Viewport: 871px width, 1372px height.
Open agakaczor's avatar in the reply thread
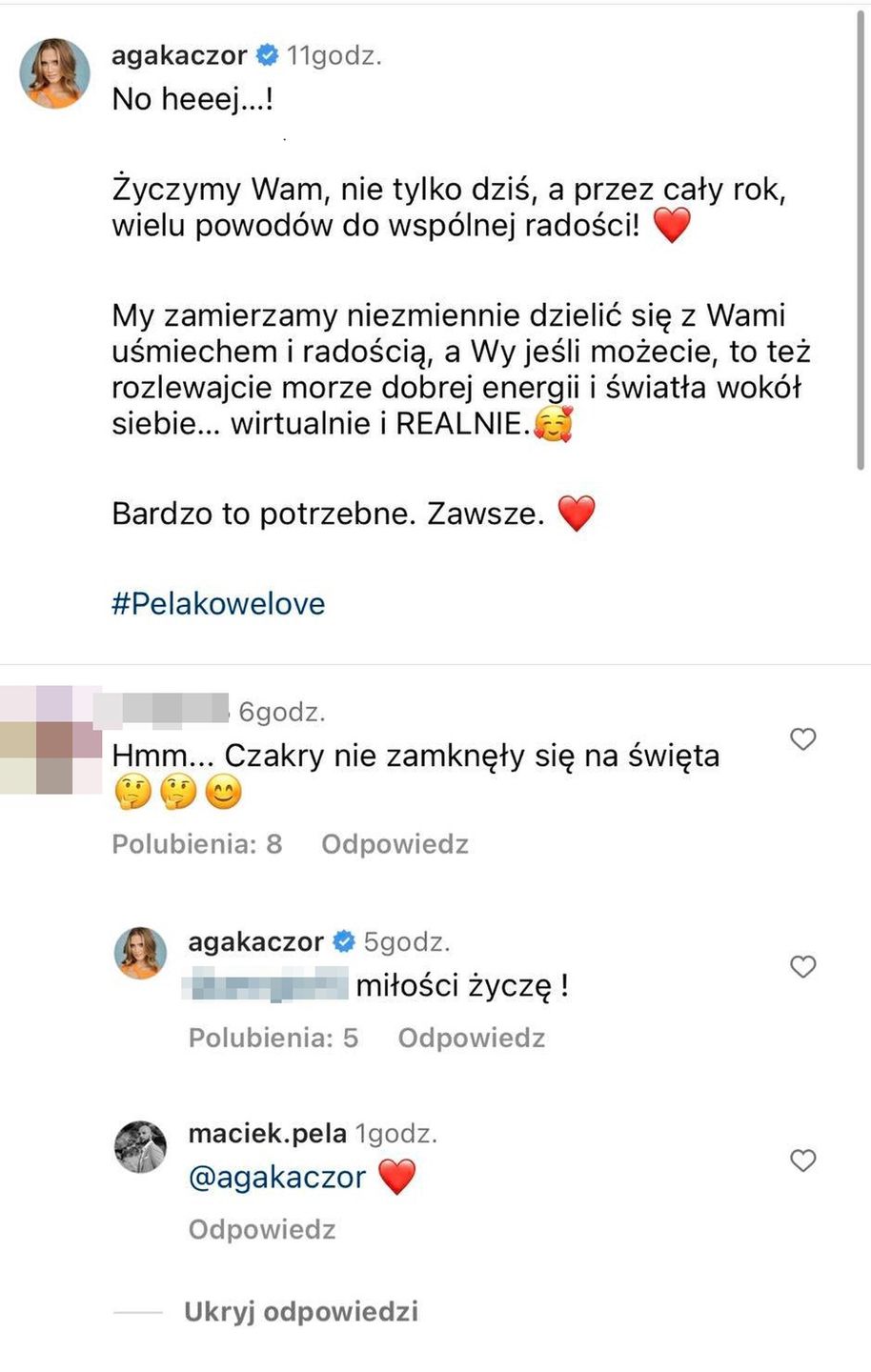pos(141,953)
